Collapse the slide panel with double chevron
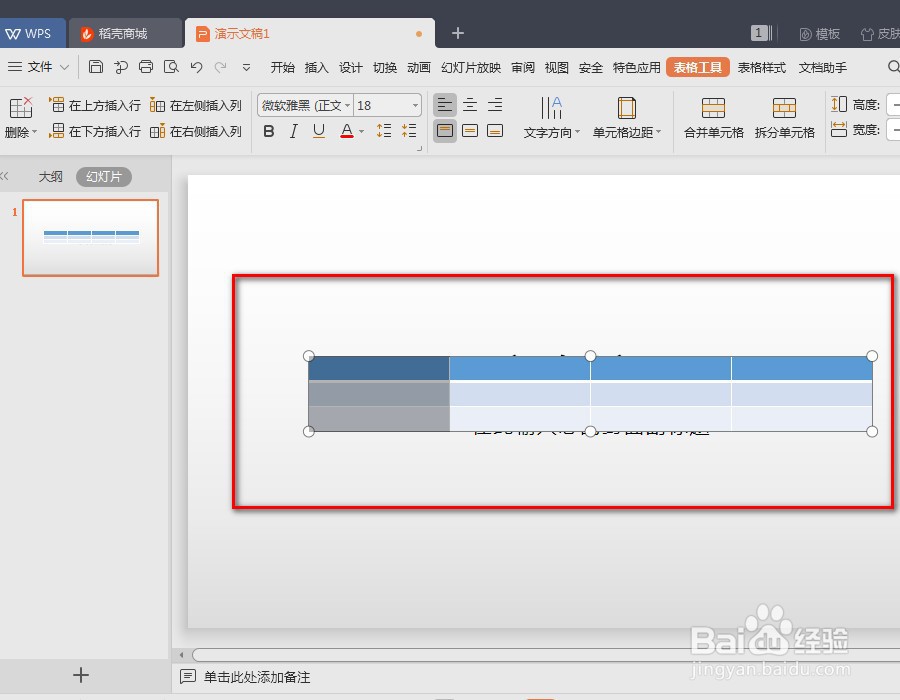The image size is (900, 700). pos(5,176)
